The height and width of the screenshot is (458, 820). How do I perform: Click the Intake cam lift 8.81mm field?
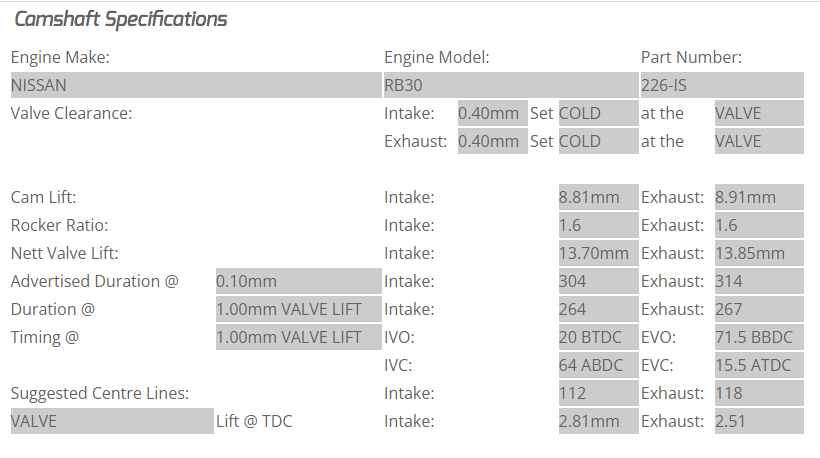[x=598, y=197]
